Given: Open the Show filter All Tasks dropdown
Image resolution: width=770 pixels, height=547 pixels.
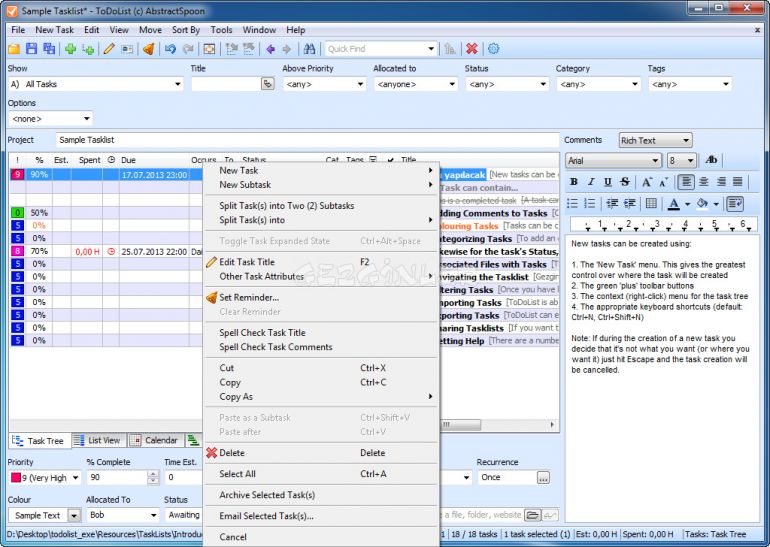Looking at the screenshot, I should tap(178, 84).
